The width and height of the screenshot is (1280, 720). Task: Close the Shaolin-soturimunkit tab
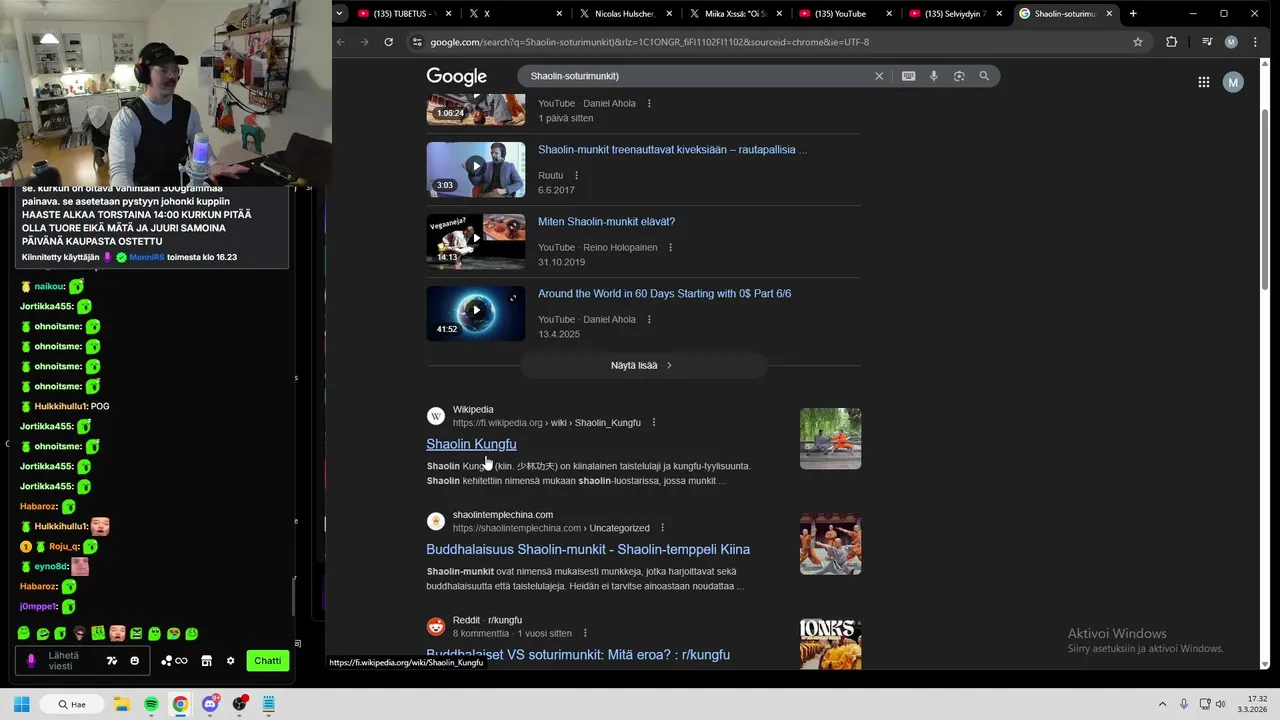point(1109,14)
